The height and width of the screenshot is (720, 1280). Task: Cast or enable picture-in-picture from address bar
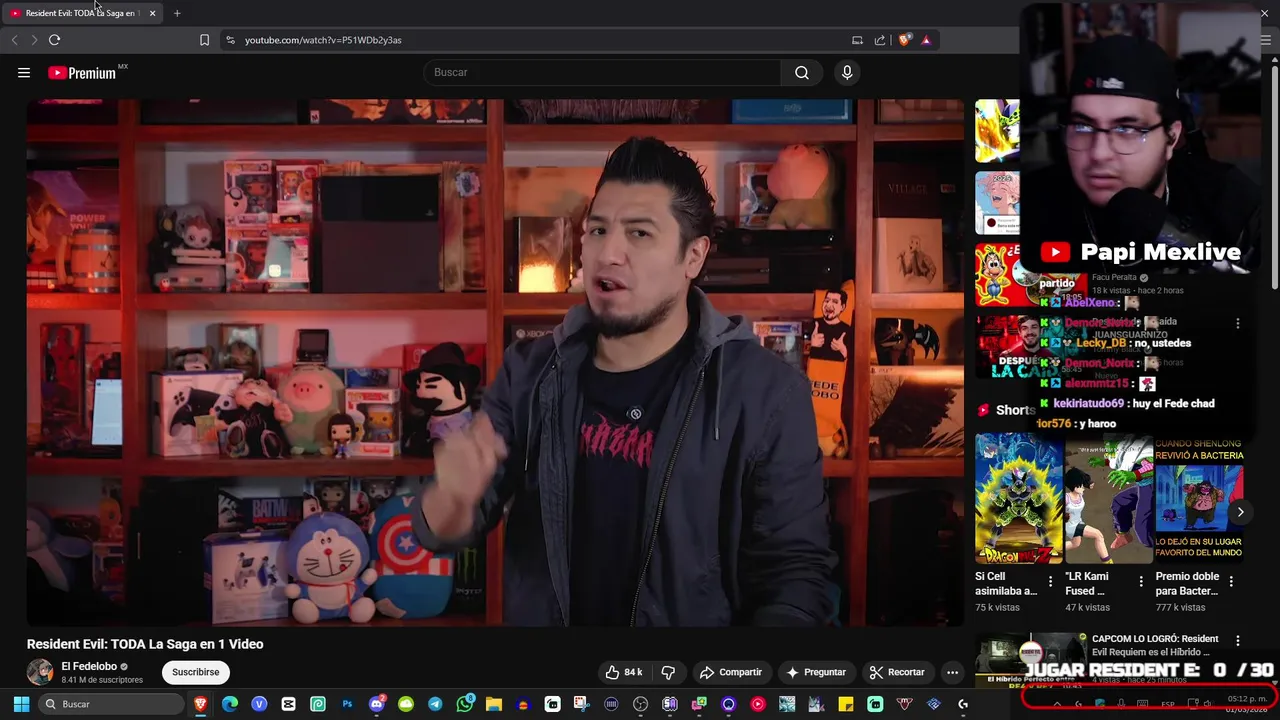[x=857, y=40]
